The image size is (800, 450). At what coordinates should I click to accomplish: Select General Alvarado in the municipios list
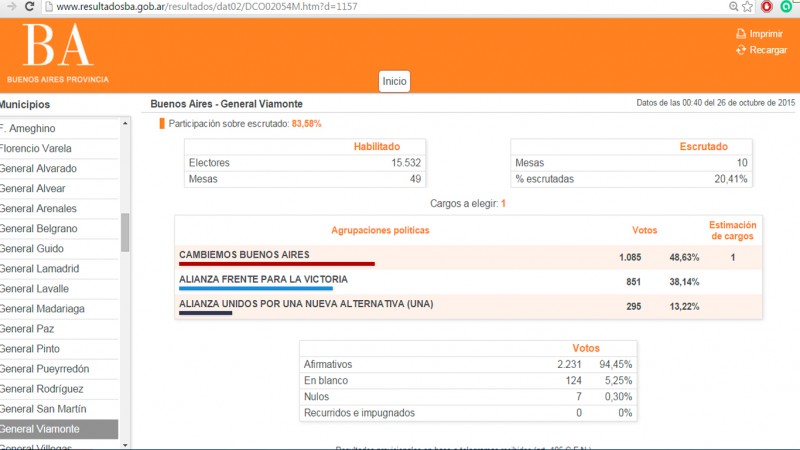(x=38, y=169)
